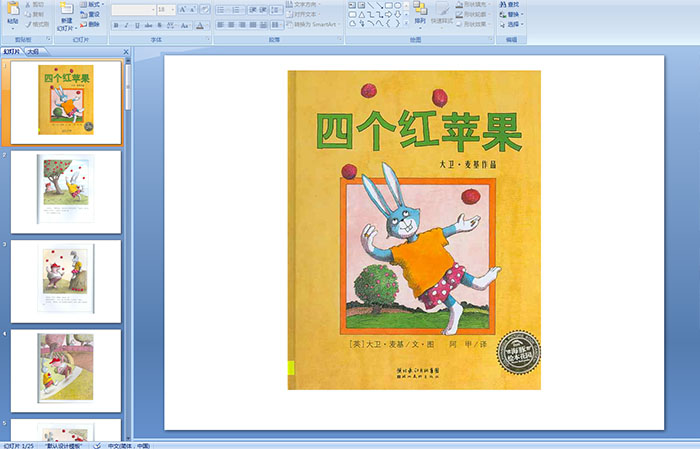Click the Character Spacing AV icon
Viewport: 700px width, 449px height.
(171, 25)
